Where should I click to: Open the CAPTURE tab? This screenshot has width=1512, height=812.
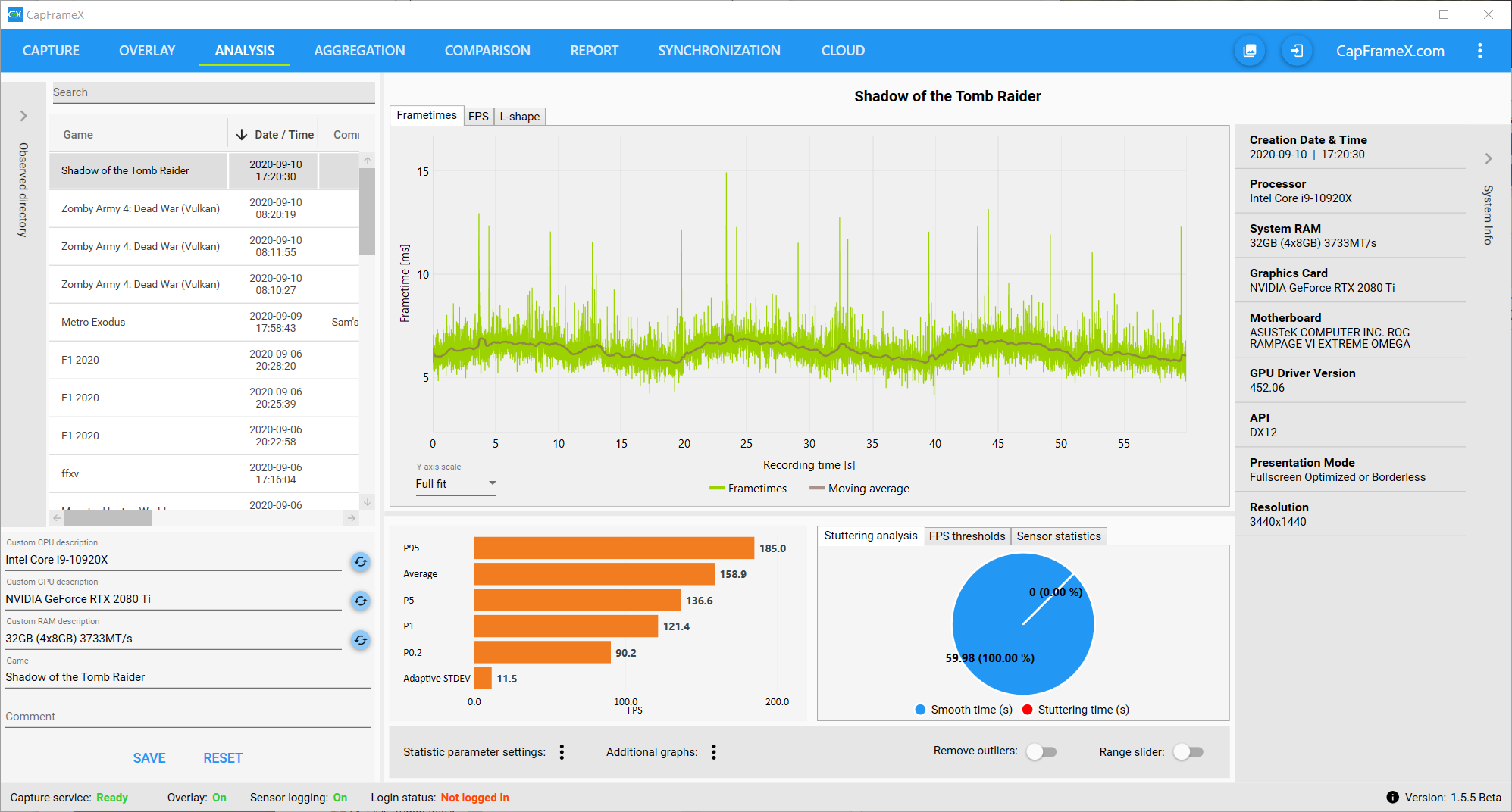click(x=51, y=51)
